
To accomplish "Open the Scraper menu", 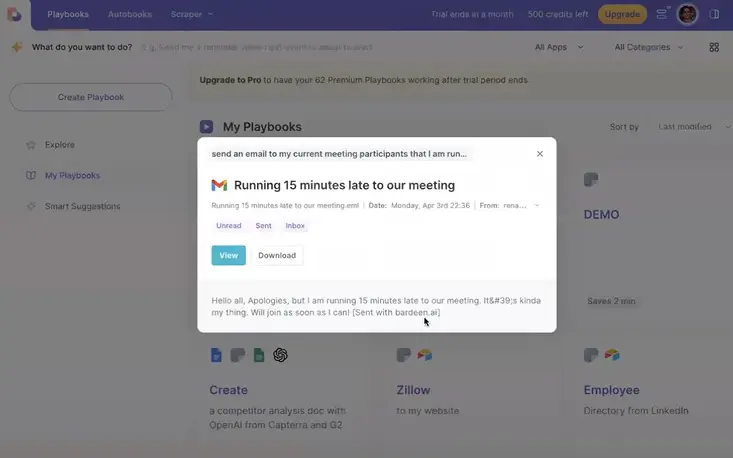I will click(x=192, y=14).
